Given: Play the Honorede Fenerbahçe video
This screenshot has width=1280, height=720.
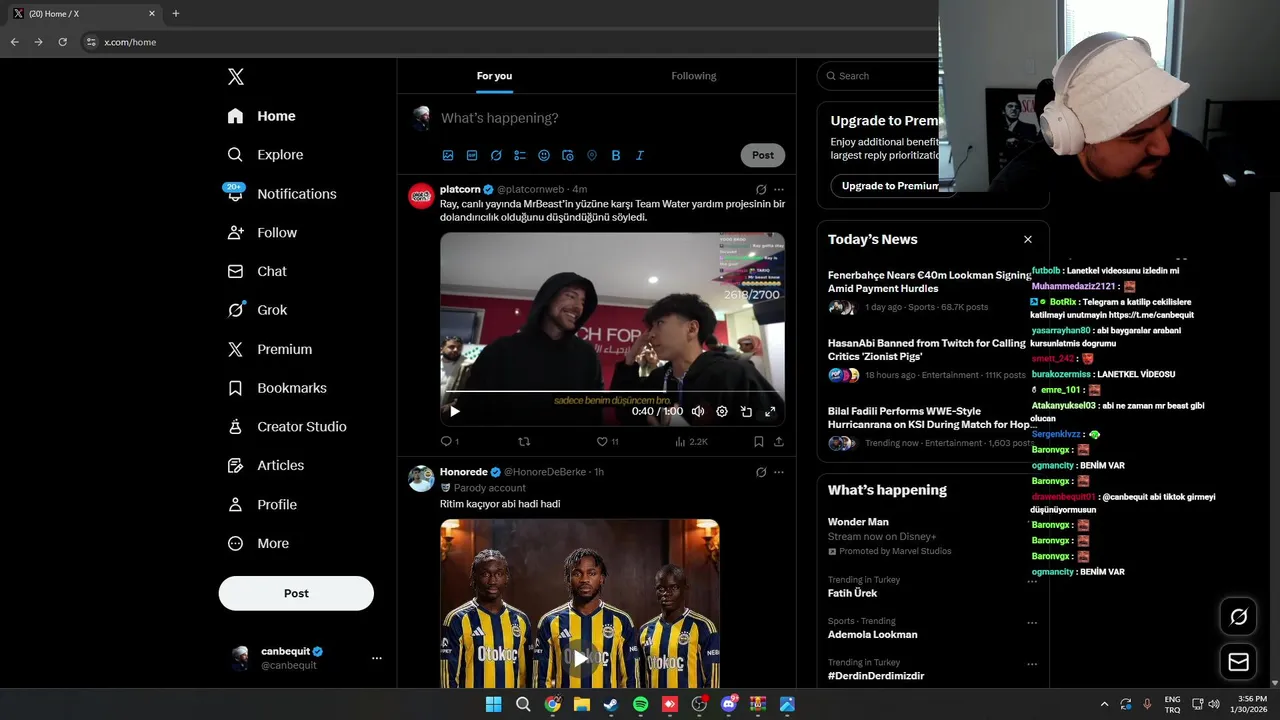Looking at the screenshot, I should coord(580,658).
